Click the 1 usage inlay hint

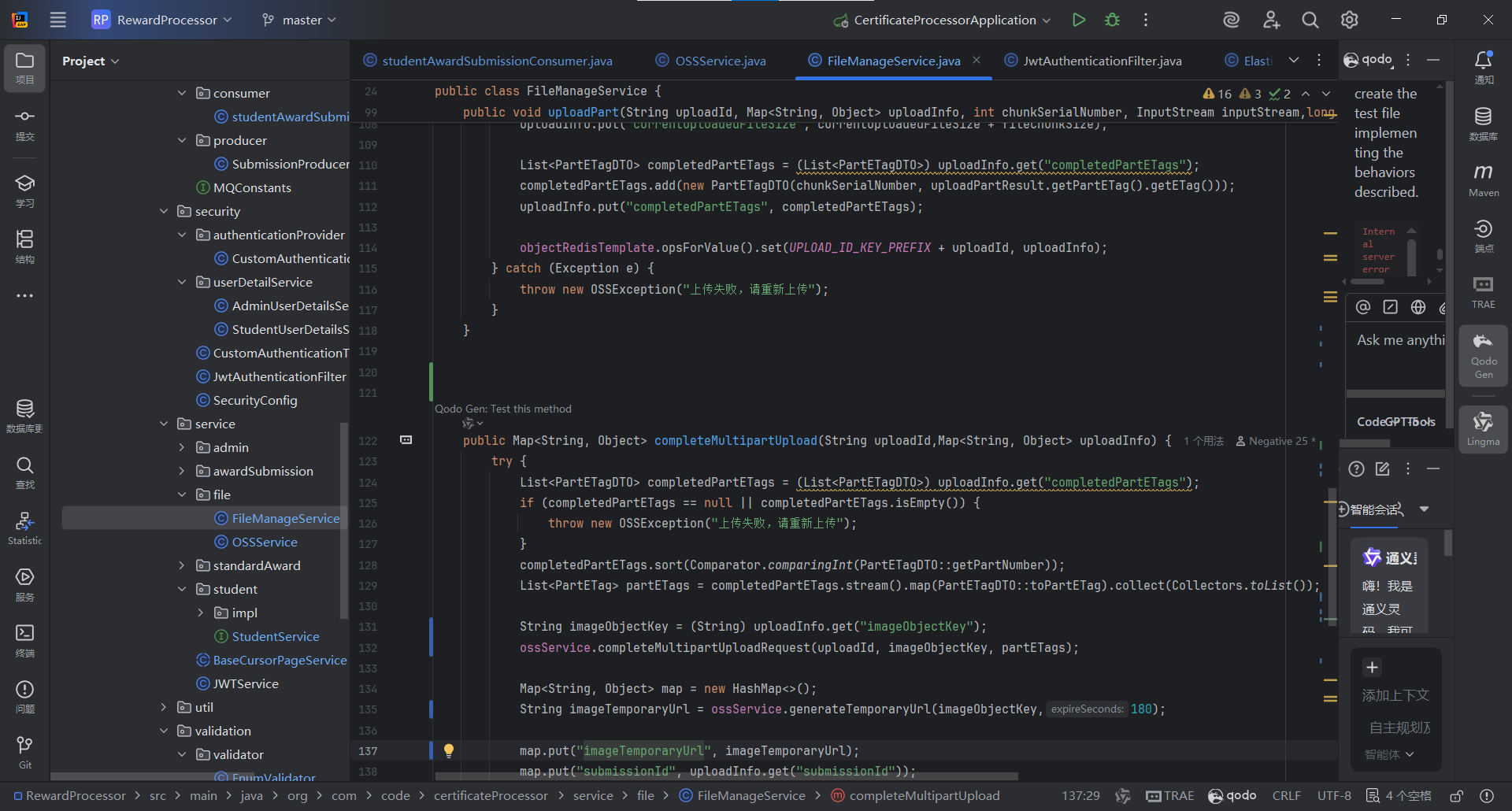point(1204,441)
